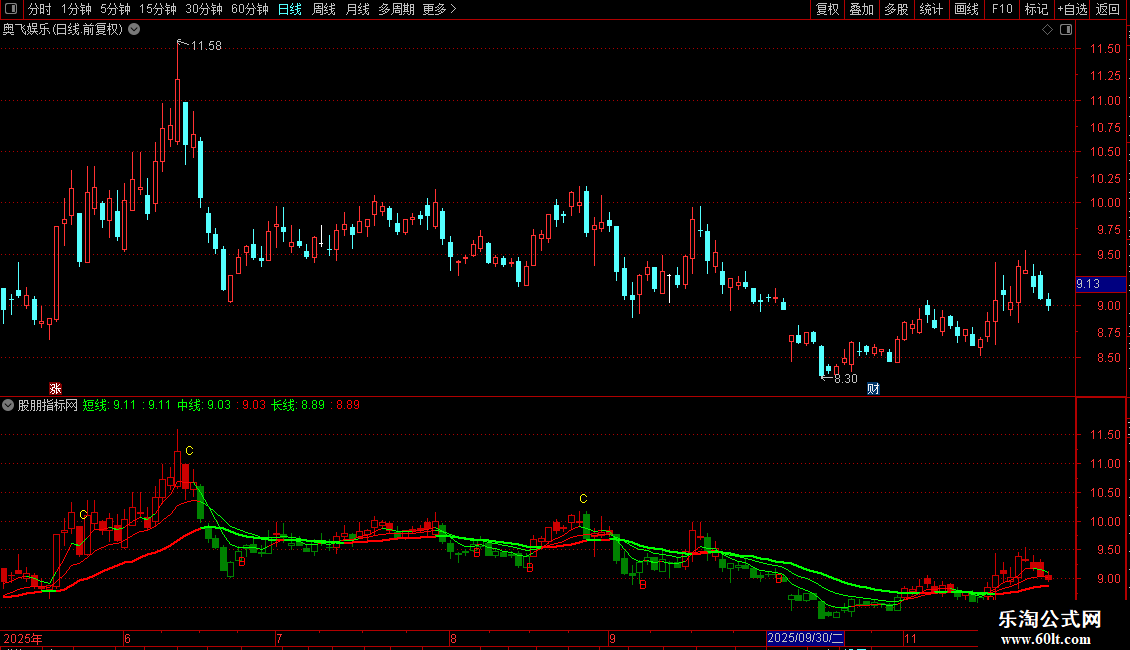Switch to 周线 weekly chart
This screenshot has height=650, width=1130.
tap(324, 9)
